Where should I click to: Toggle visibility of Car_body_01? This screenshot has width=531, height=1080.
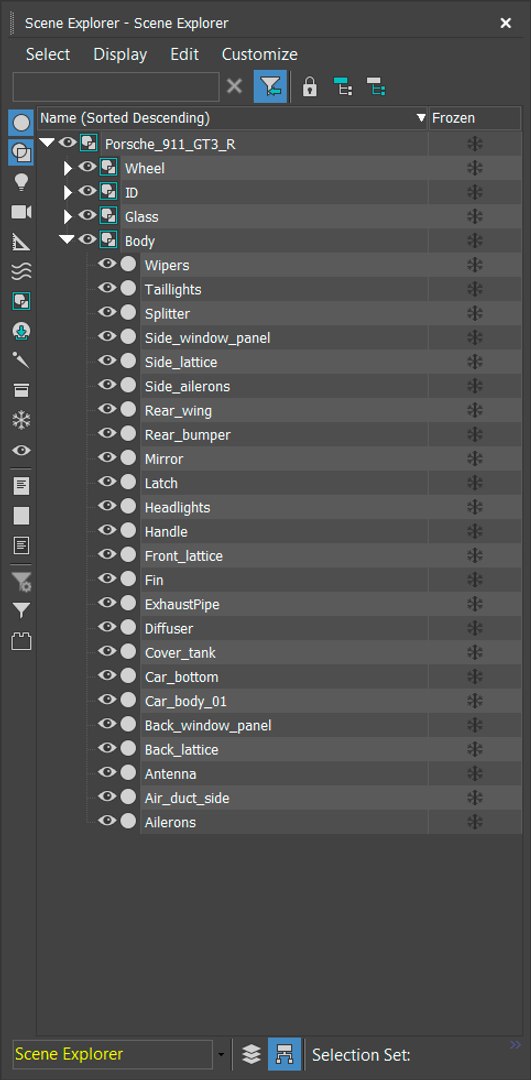[106, 700]
